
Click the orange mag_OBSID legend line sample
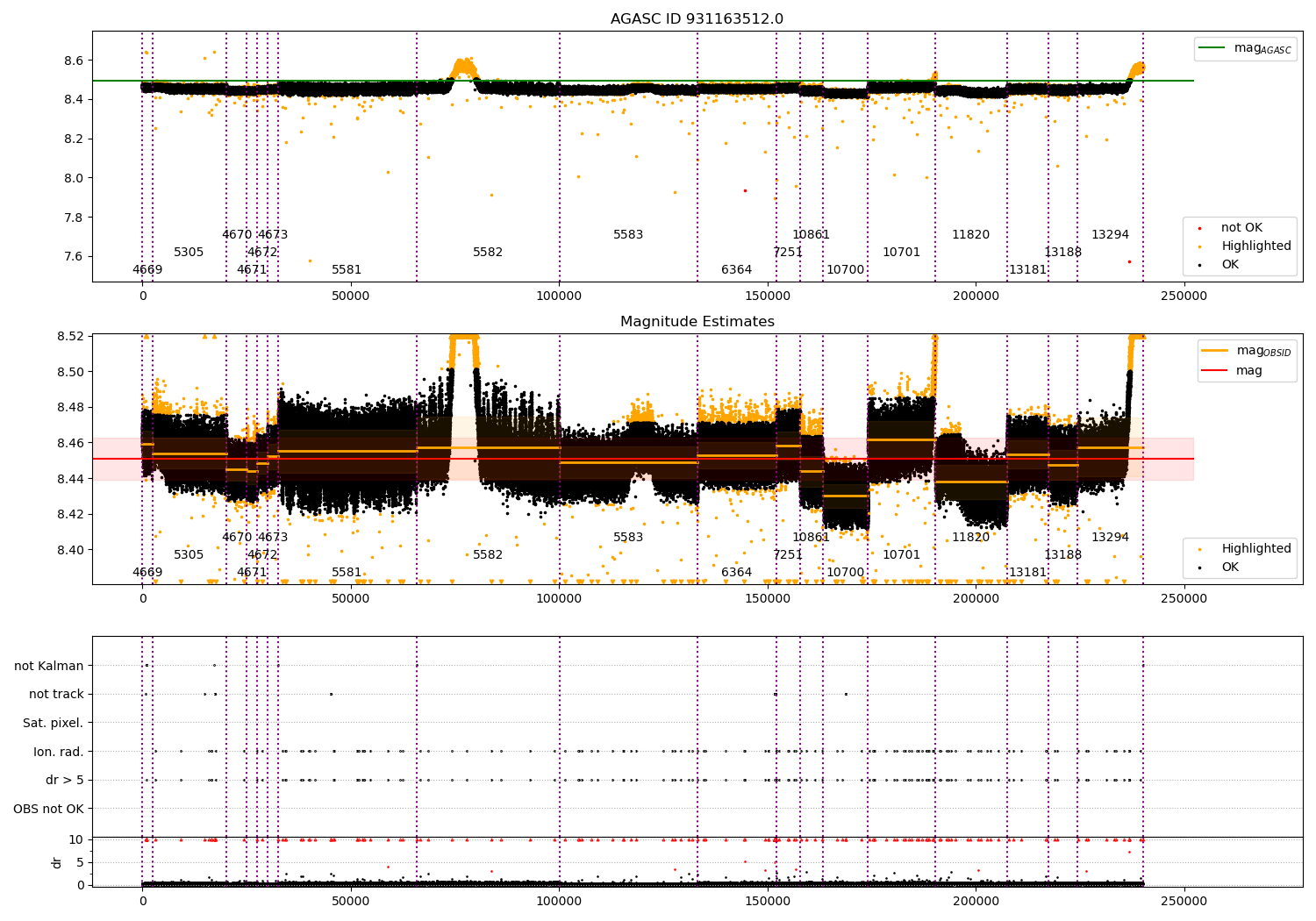pyautogui.click(x=1216, y=351)
